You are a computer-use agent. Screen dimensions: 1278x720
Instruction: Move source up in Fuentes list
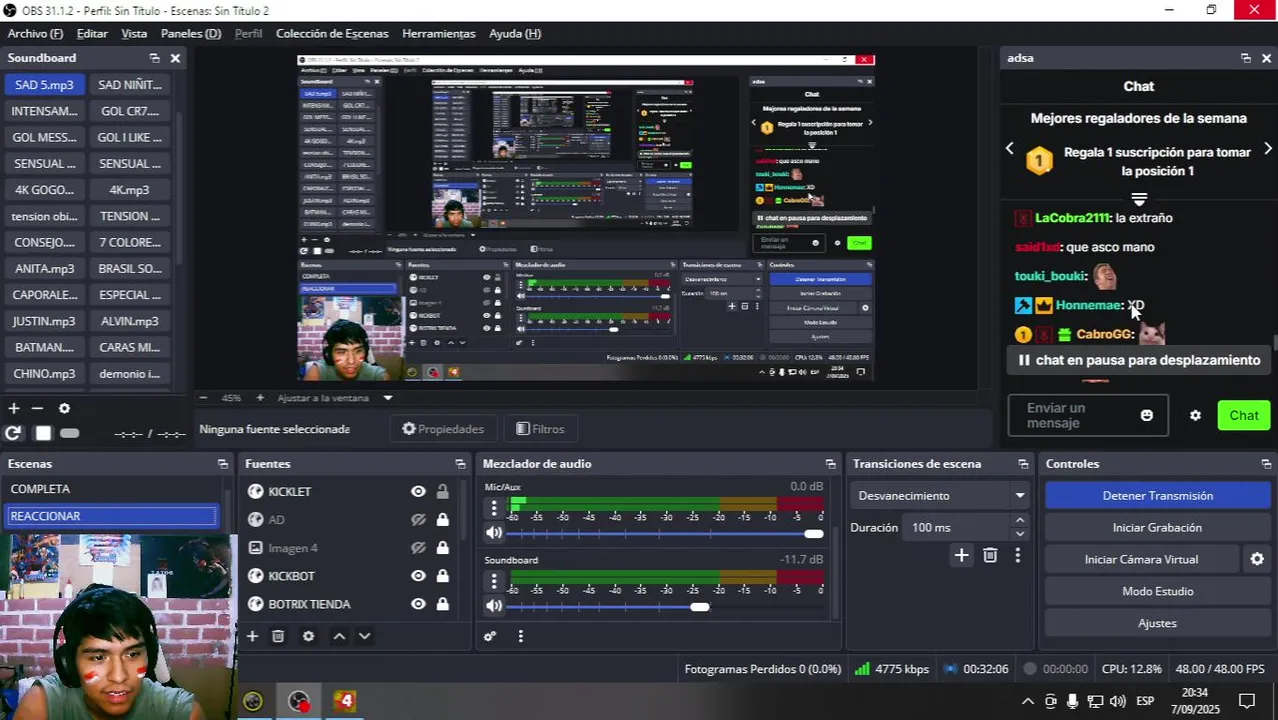pos(339,636)
